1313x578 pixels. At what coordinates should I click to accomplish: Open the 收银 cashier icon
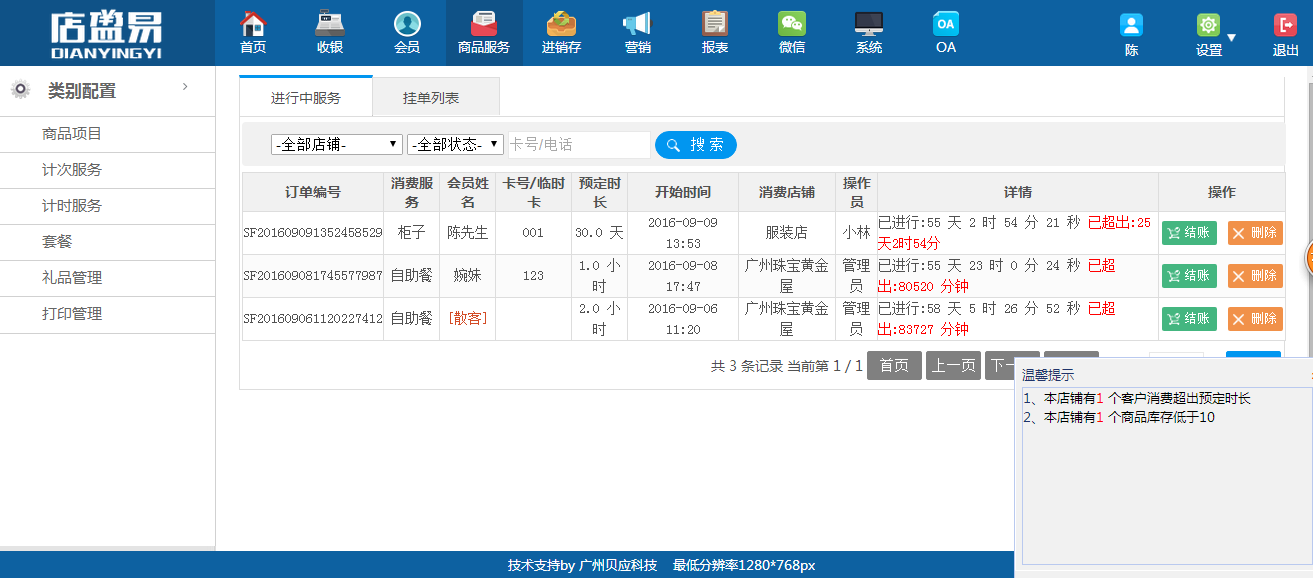(330, 24)
